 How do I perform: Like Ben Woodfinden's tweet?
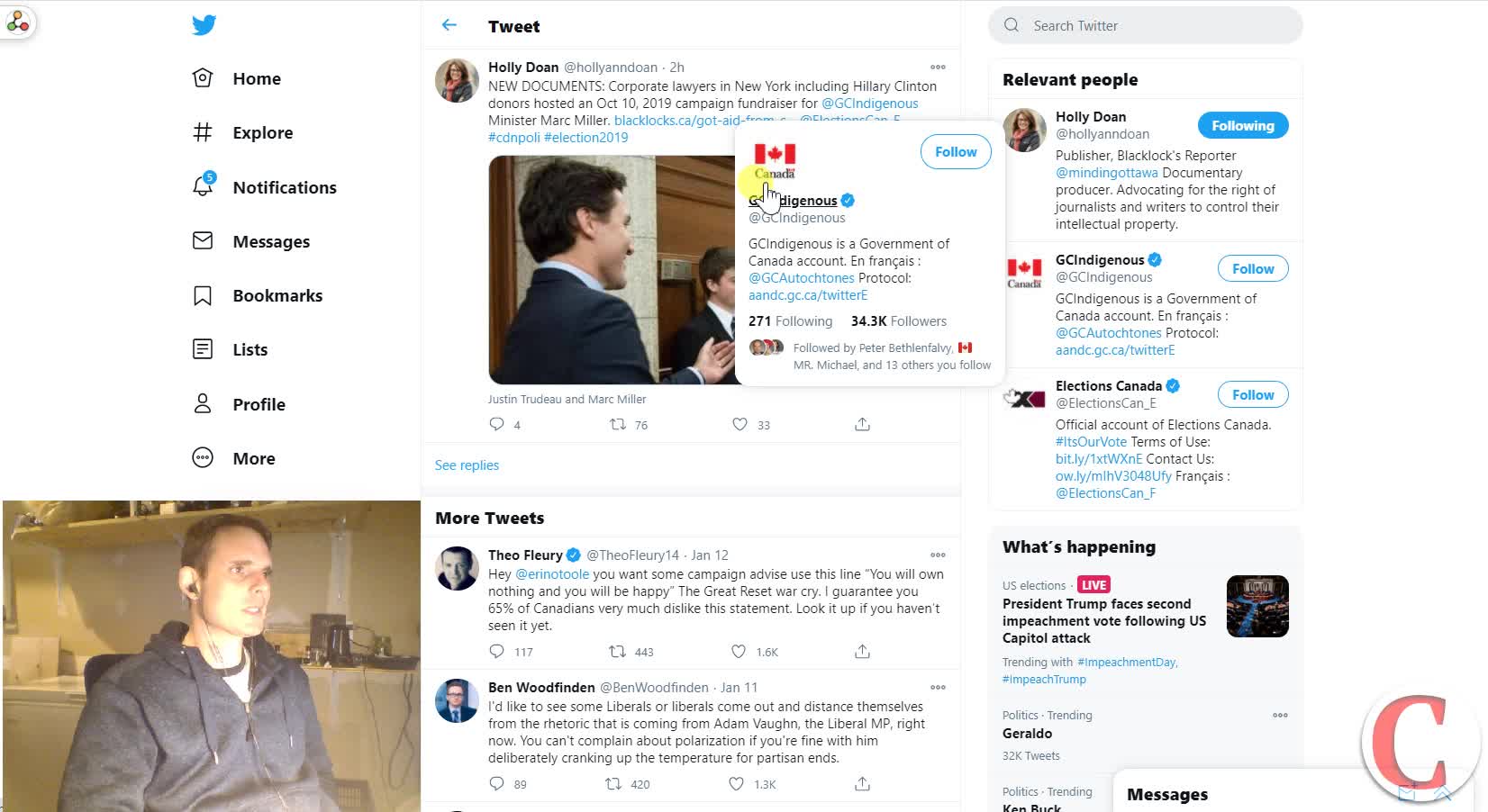click(x=736, y=783)
